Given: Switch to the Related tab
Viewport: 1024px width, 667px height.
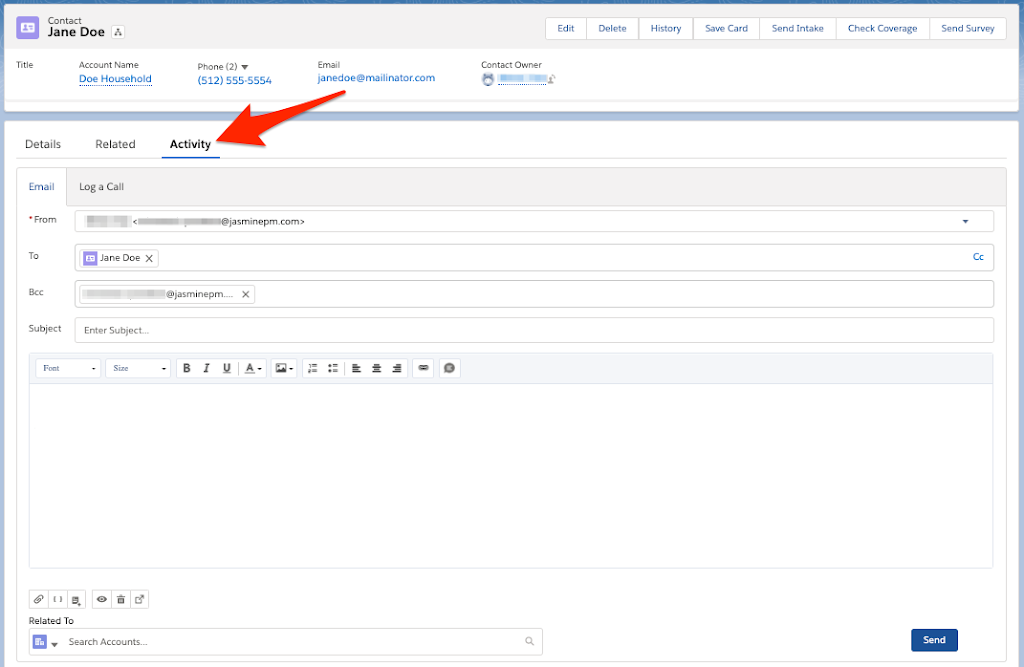Looking at the screenshot, I should [115, 144].
